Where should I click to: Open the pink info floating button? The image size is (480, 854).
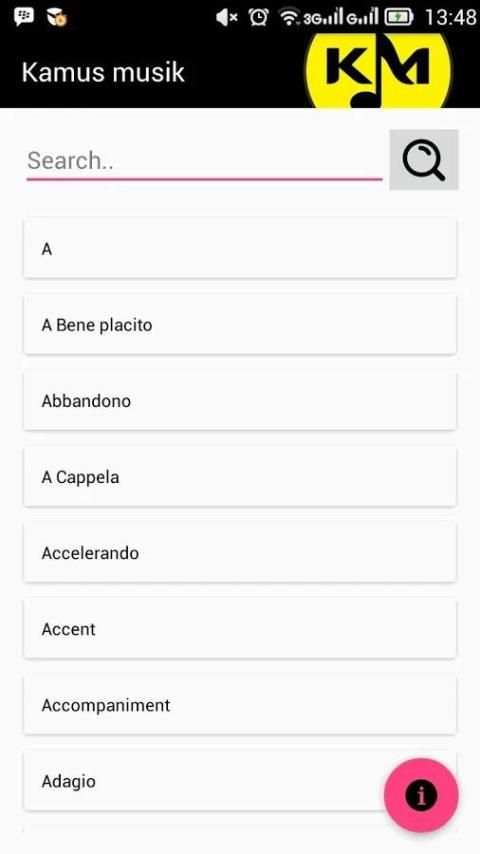click(x=421, y=795)
